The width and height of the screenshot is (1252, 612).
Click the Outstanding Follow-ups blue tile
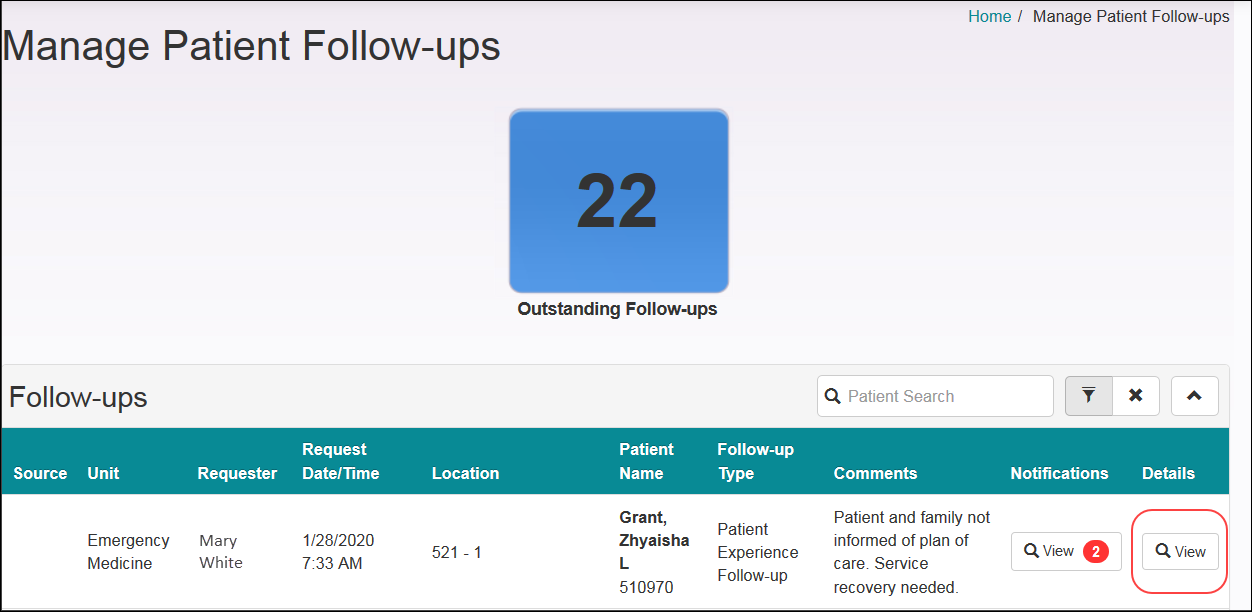pos(618,200)
